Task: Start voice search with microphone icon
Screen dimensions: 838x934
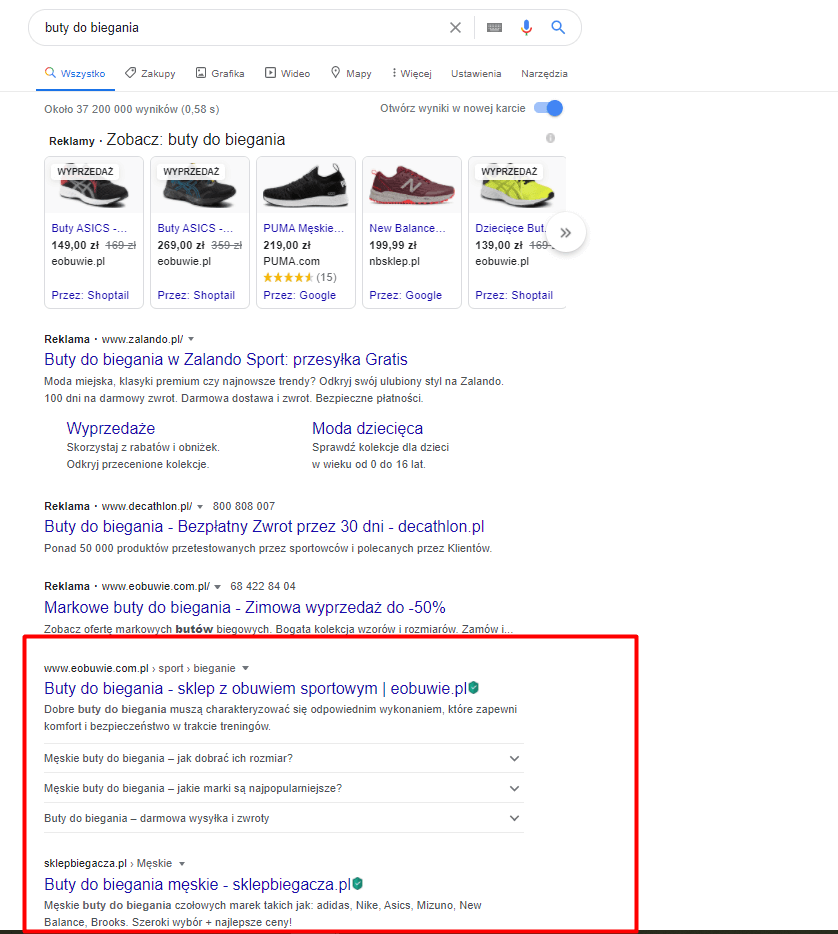Action: coord(526,28)
